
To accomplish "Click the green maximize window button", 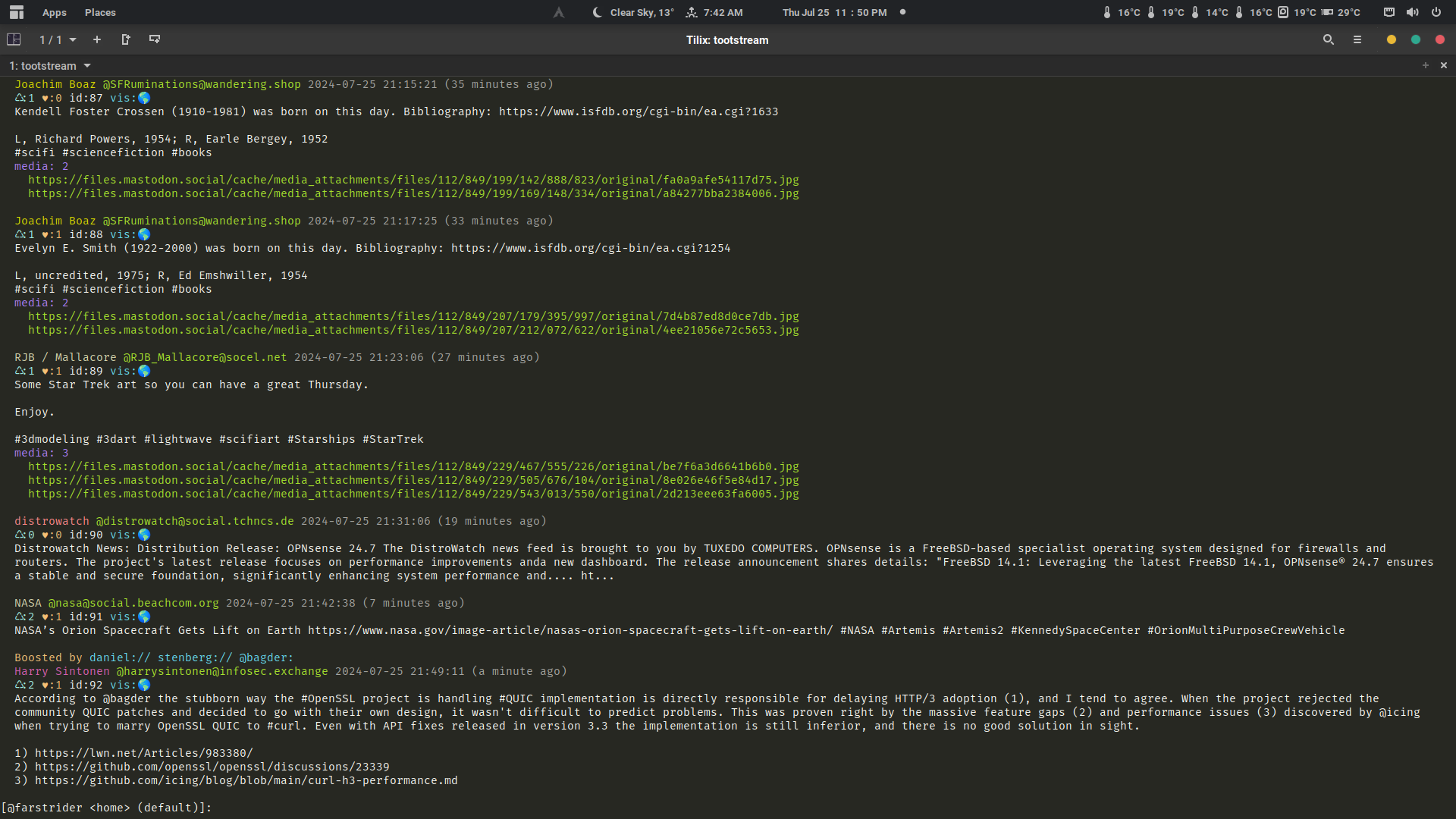I will [1416, 39].
